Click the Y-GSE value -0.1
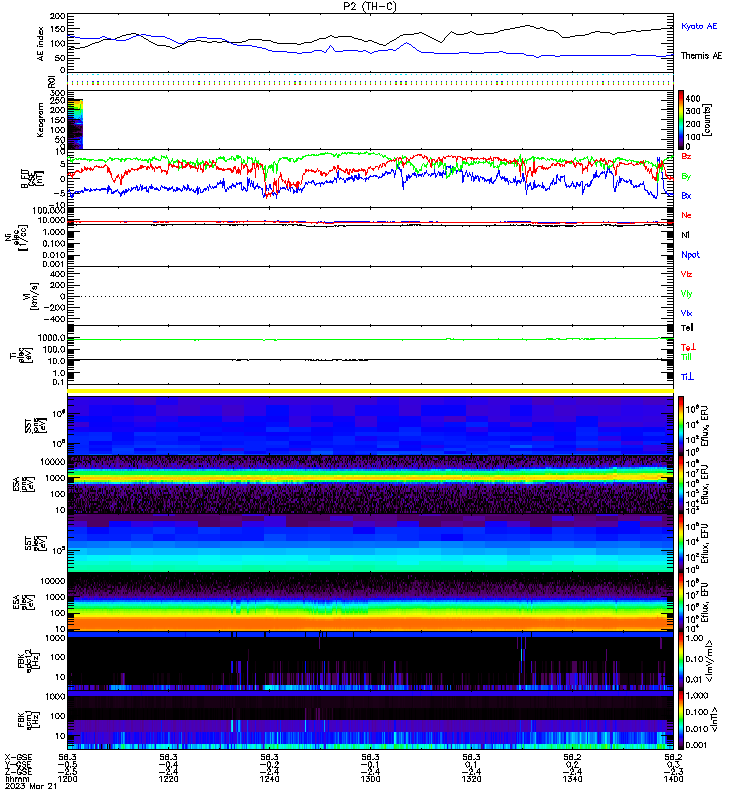Image resolution: width=750 pixels, height=800 pixels. pyautogui.click(x=370, y=765)
